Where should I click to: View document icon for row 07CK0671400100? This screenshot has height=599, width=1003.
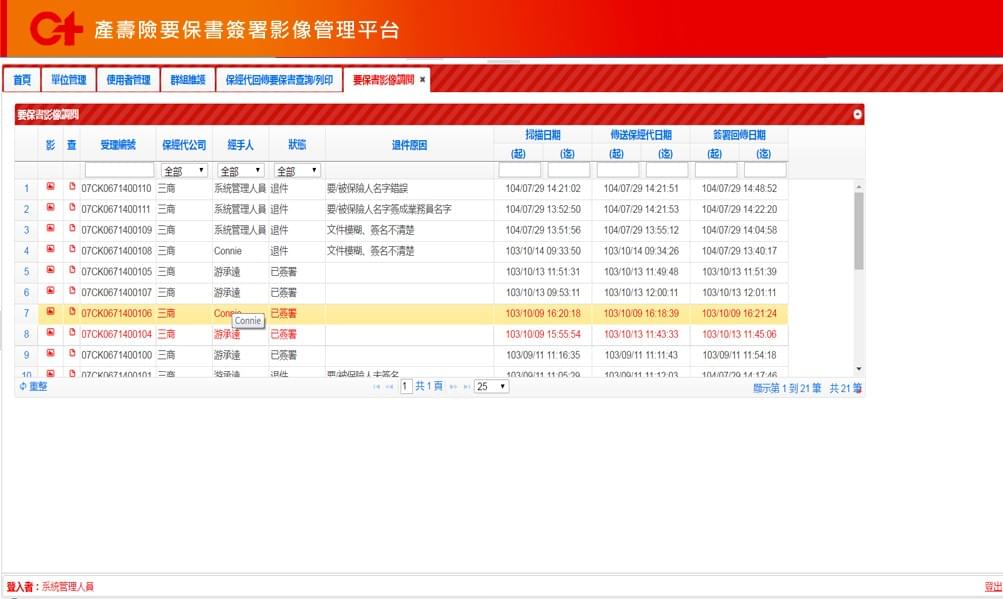72,353
